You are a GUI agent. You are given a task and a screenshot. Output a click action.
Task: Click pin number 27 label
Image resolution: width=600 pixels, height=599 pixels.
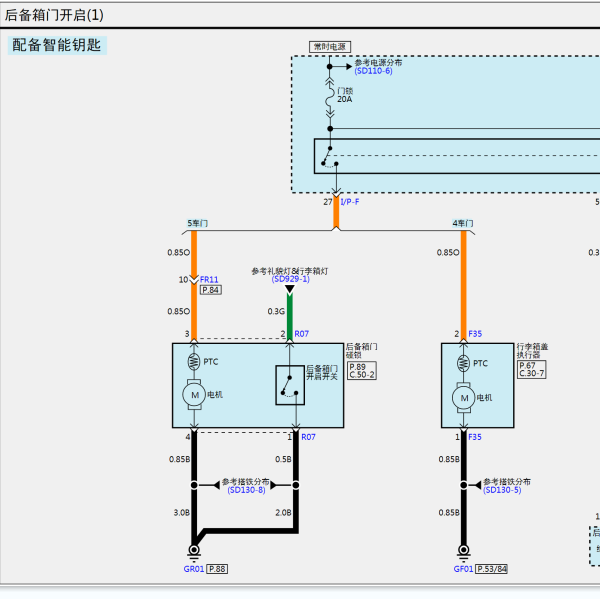point(328,202)
